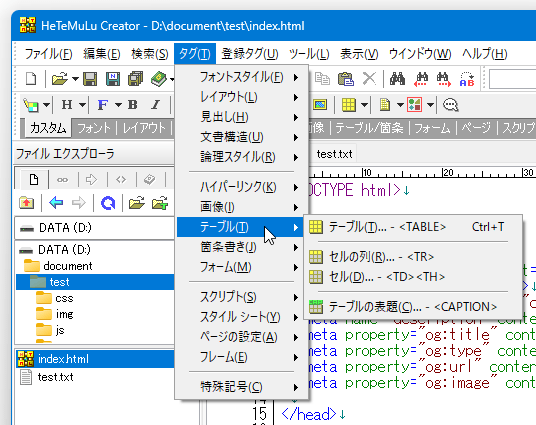Click the Save All stacked disks icon
This screenshot has height=425, width=536.
pyautogui.click(x=135, y=79)
